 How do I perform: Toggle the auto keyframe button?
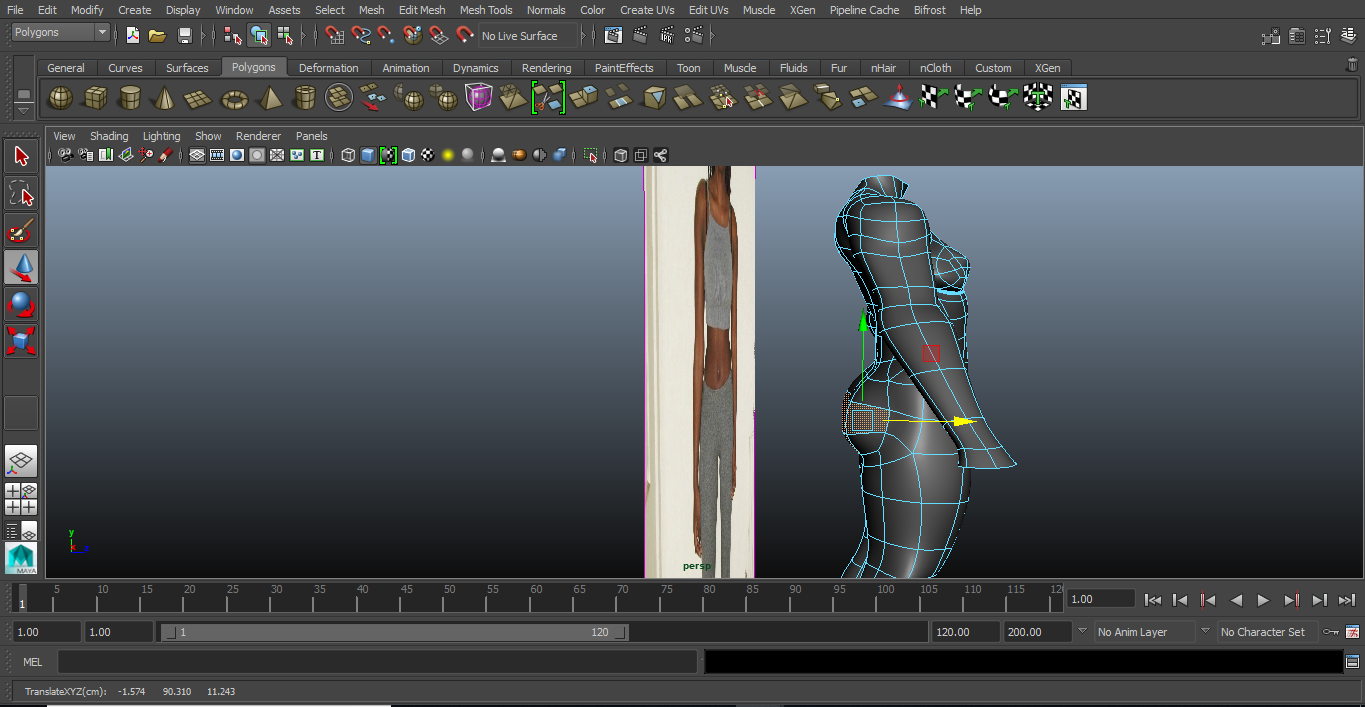click(1330, 632)
